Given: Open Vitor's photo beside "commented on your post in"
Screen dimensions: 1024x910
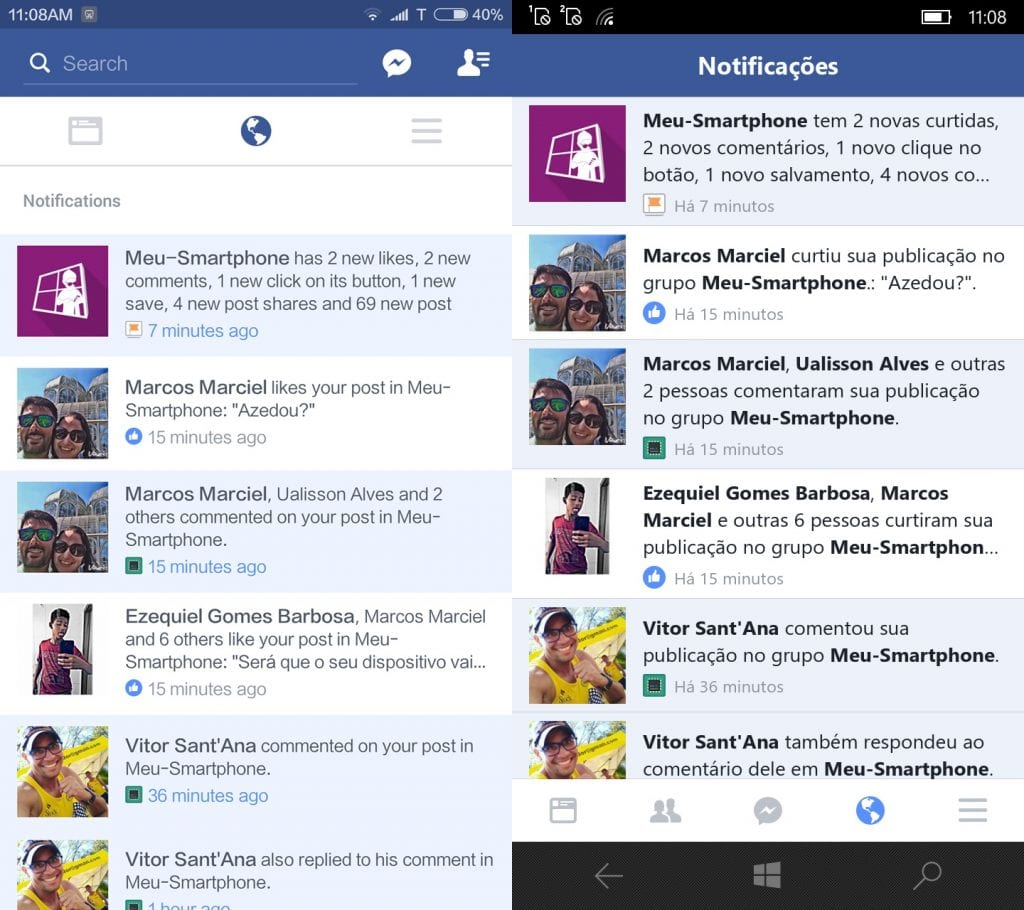Looking at the screenshot, I should [x=63, y=772].
